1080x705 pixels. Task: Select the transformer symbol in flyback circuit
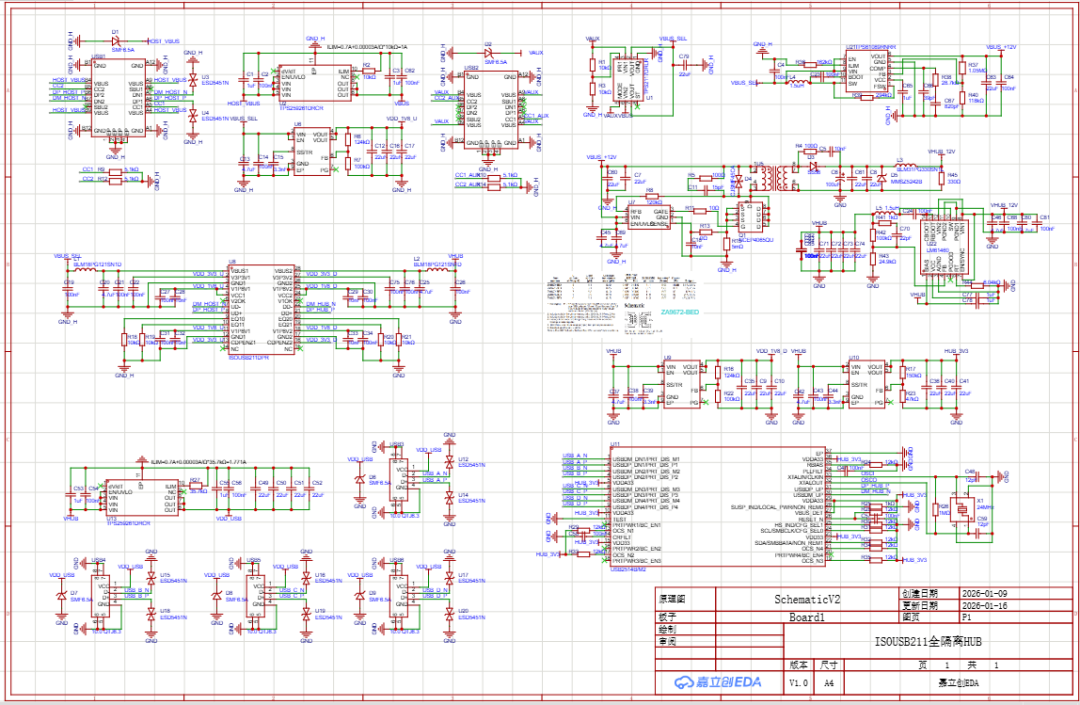coord(773,180)
